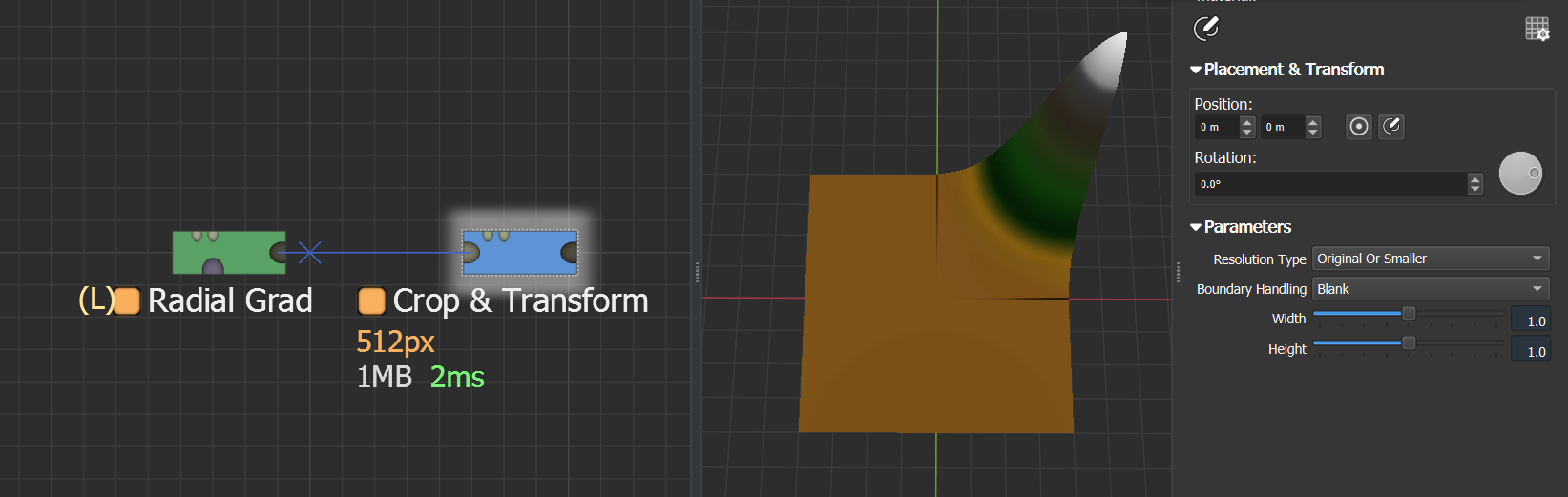Click the mask port under Radial Grad node
Screen dimensions: 1568x497
213,267
